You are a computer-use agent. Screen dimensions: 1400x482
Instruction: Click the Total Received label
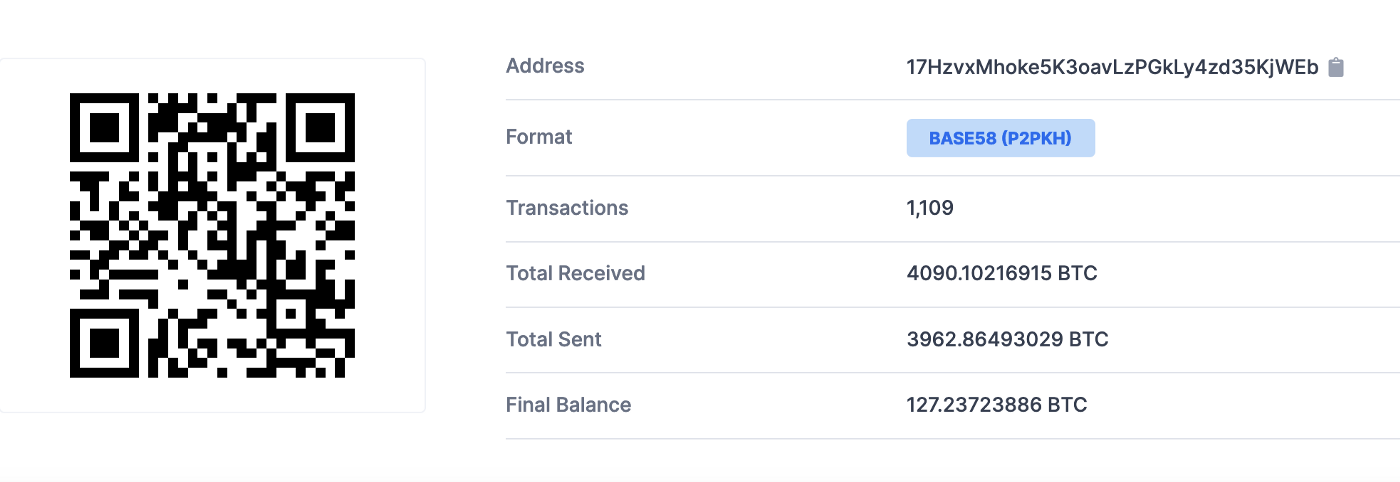(575, 273)
